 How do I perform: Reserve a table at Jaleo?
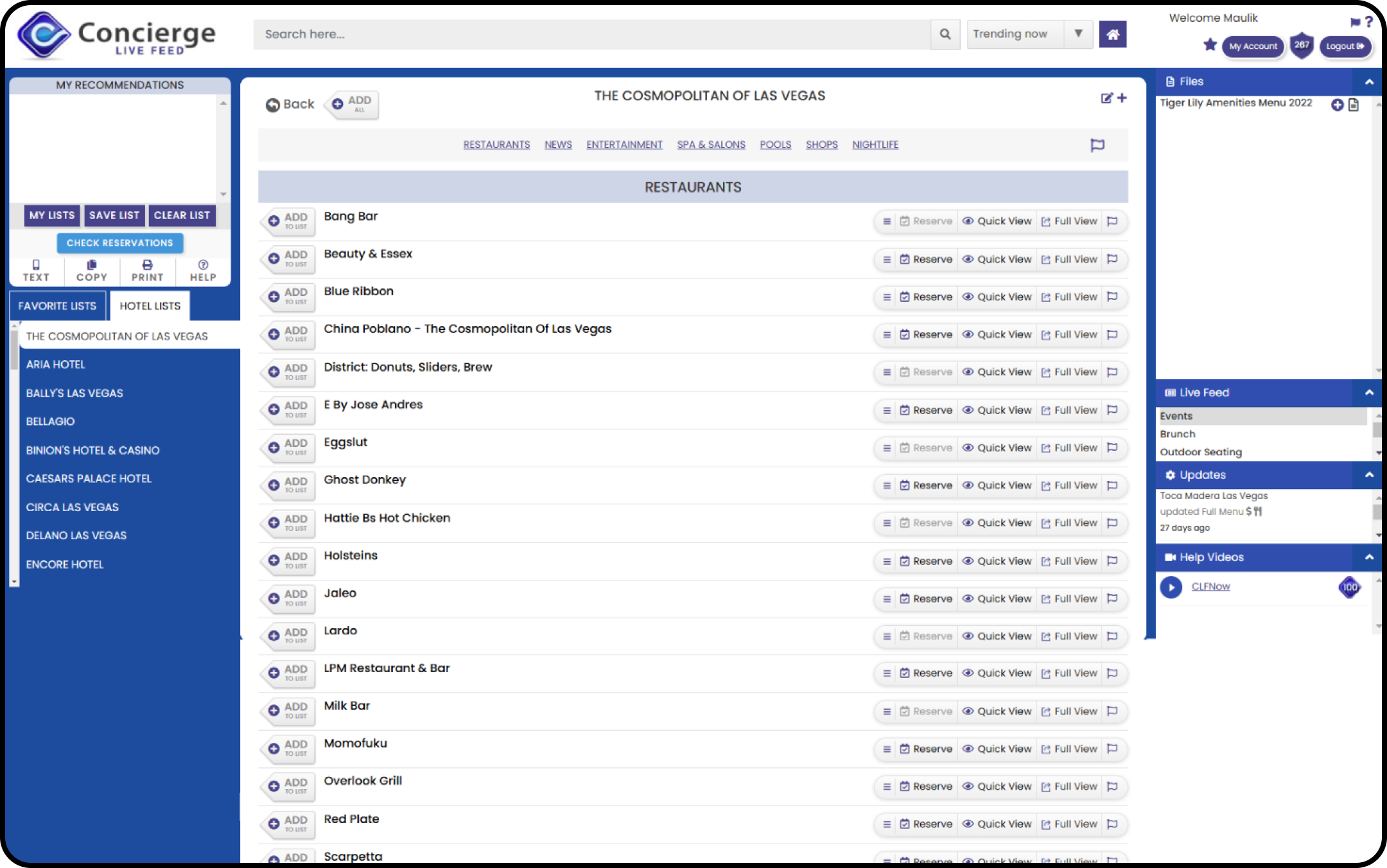[x=926, y=599]
